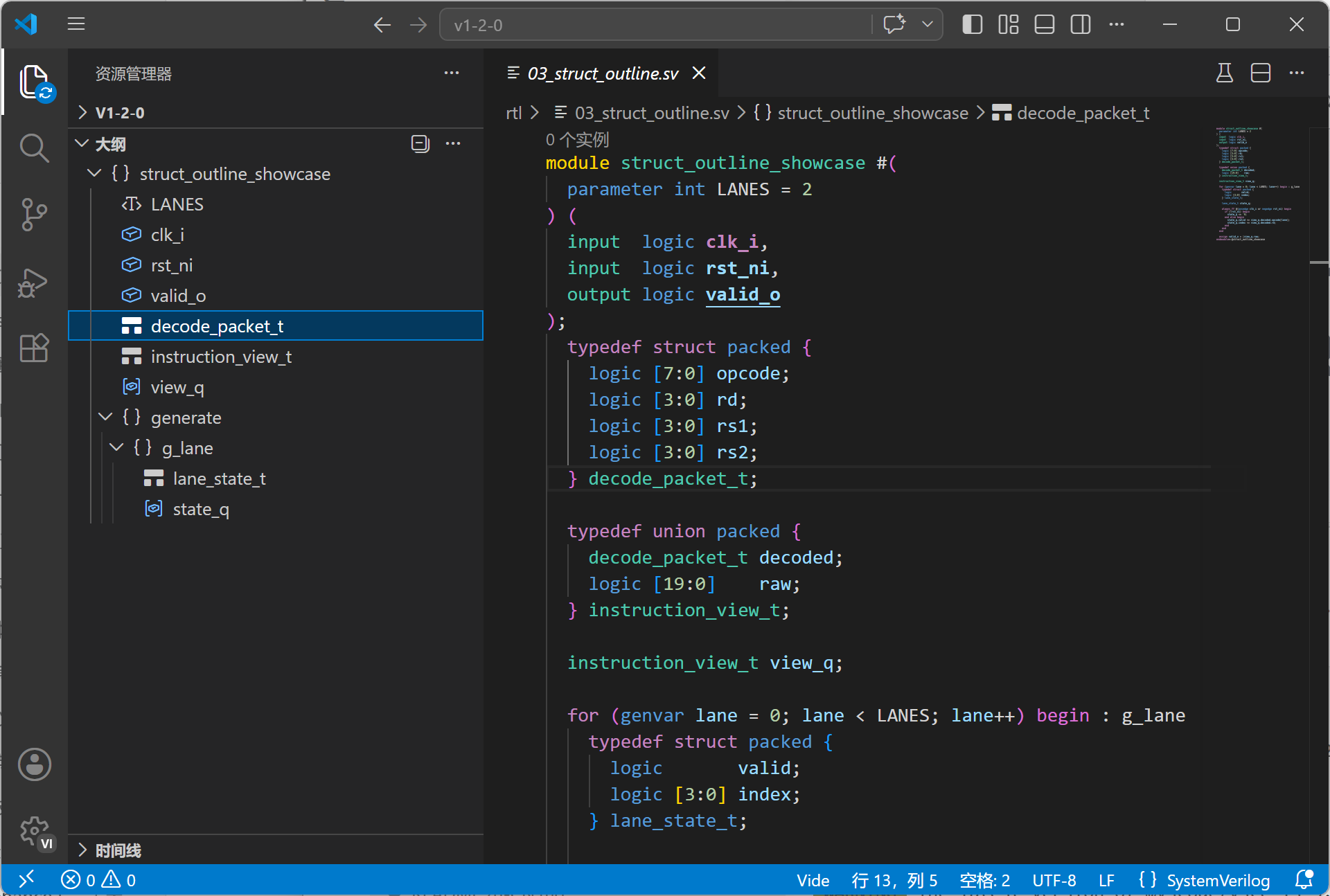Select valid_o in the outline
This screenshot has height=896, width=1330.
coord(276,296)
